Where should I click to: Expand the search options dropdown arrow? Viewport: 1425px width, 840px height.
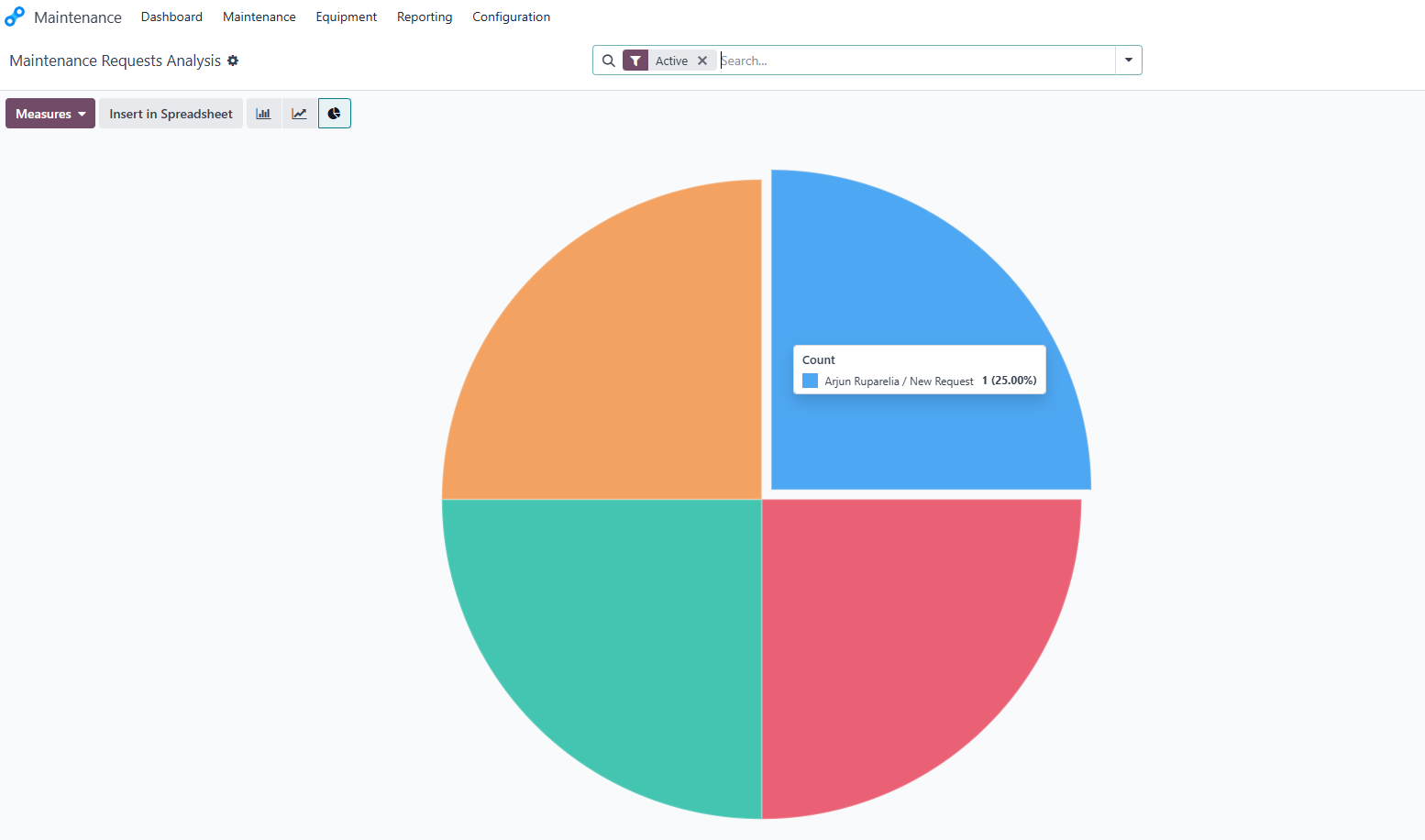[x=1128, y=60]
